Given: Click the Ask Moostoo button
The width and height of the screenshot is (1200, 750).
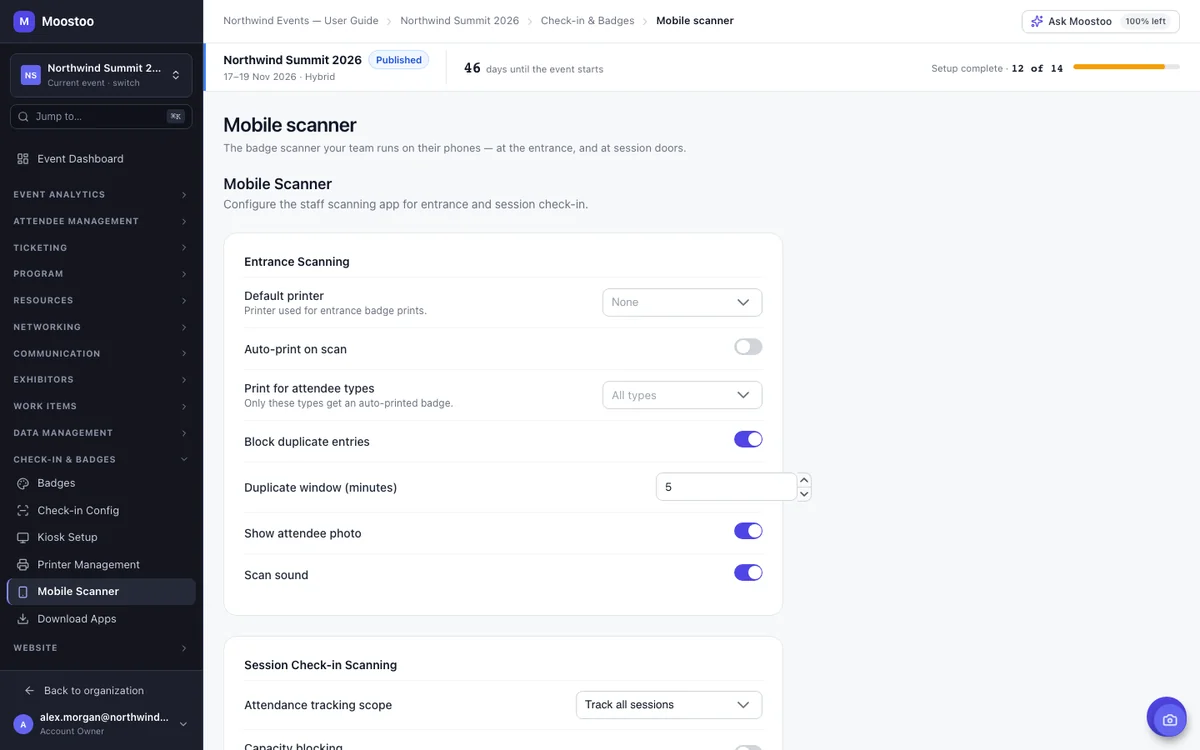Looking at the screenshot, I should coord(1100,21).
